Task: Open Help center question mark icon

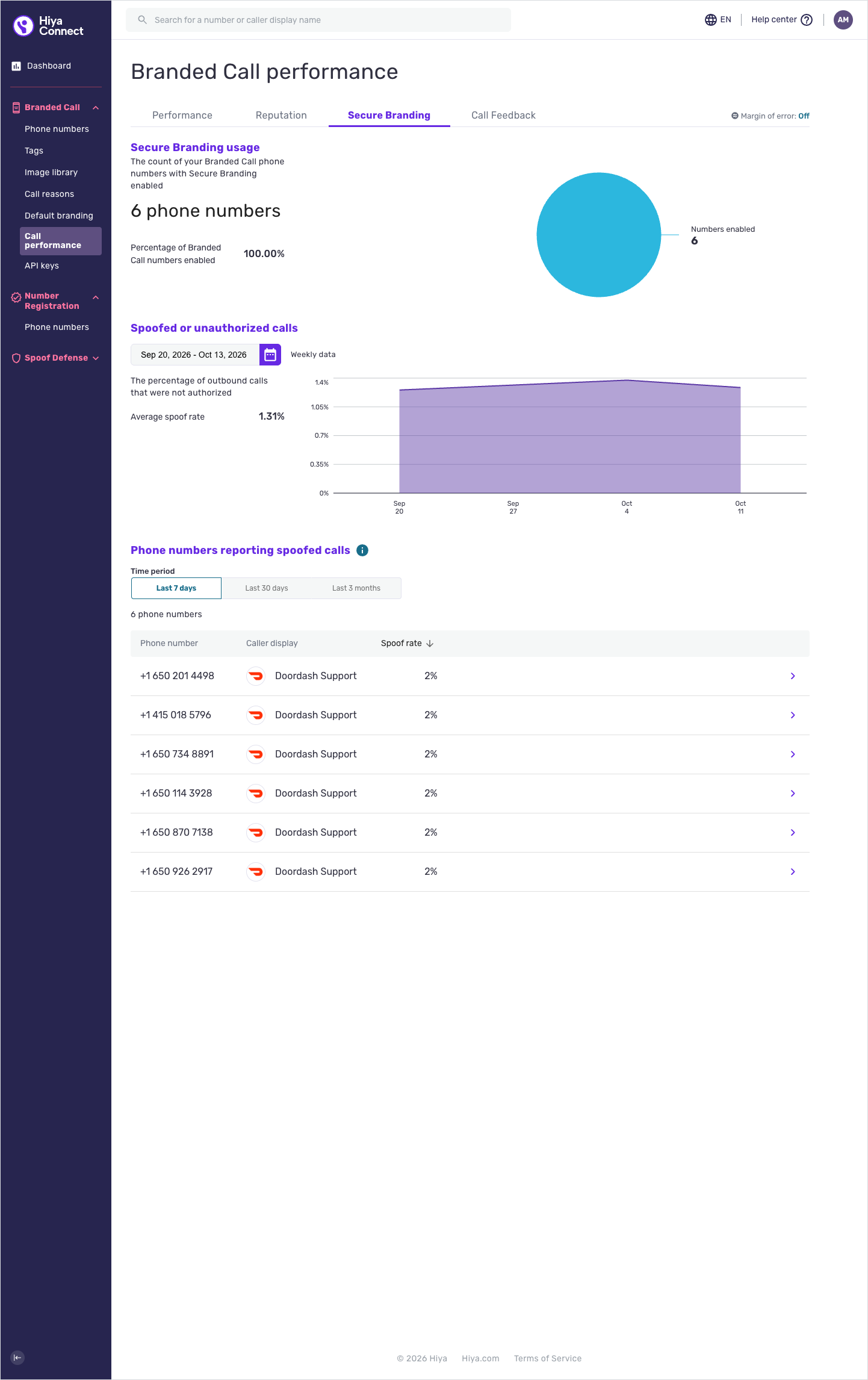Action: [807, 20]
